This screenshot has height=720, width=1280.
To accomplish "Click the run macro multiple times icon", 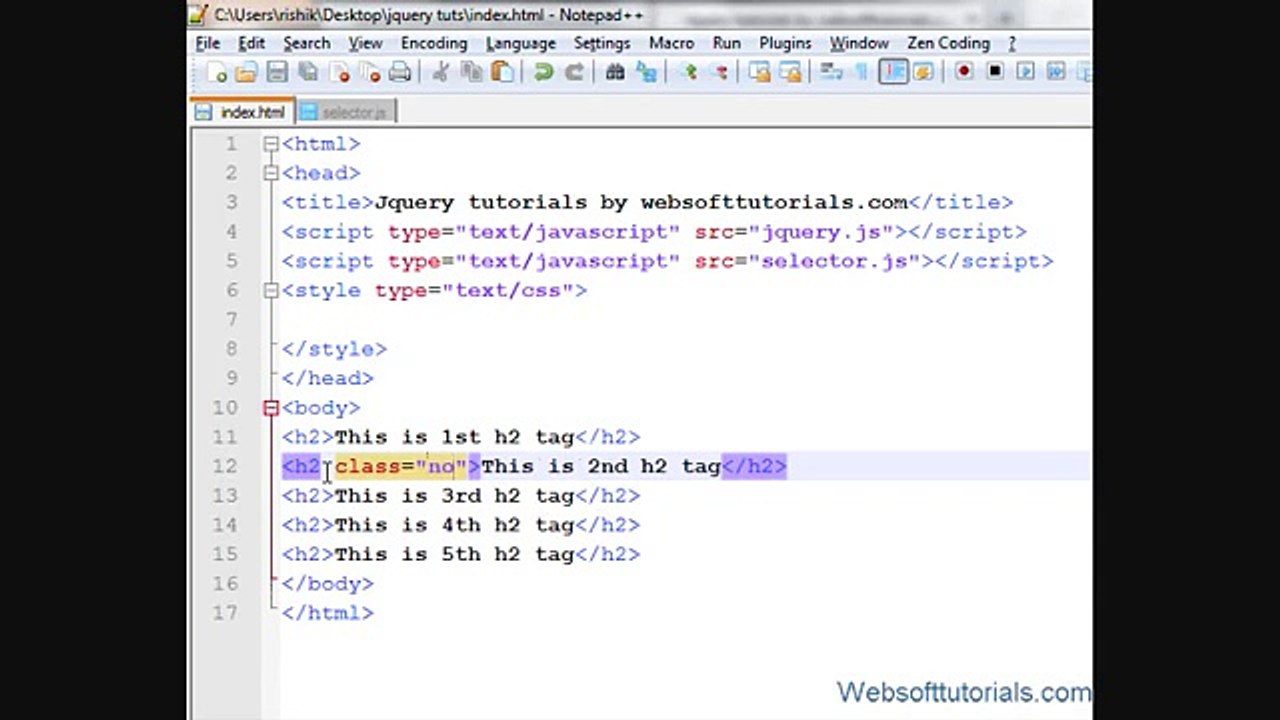I will click(x=1056, y=72).
